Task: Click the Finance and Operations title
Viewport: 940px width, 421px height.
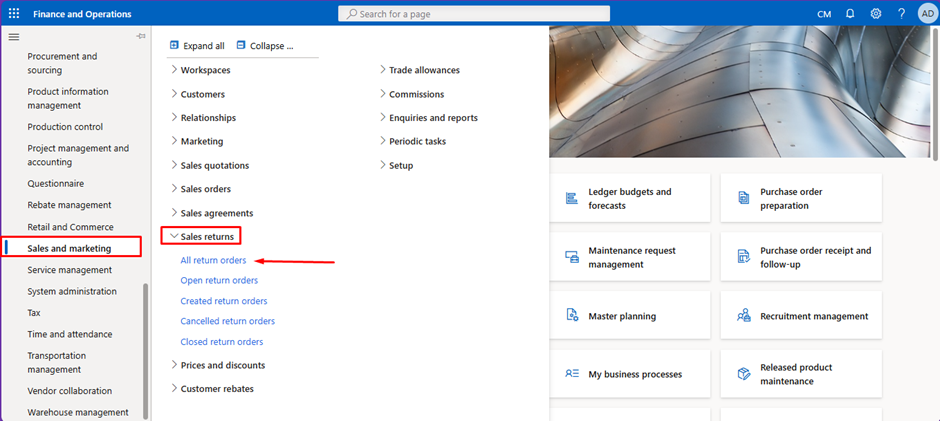Action: click(x=82, y=14)
